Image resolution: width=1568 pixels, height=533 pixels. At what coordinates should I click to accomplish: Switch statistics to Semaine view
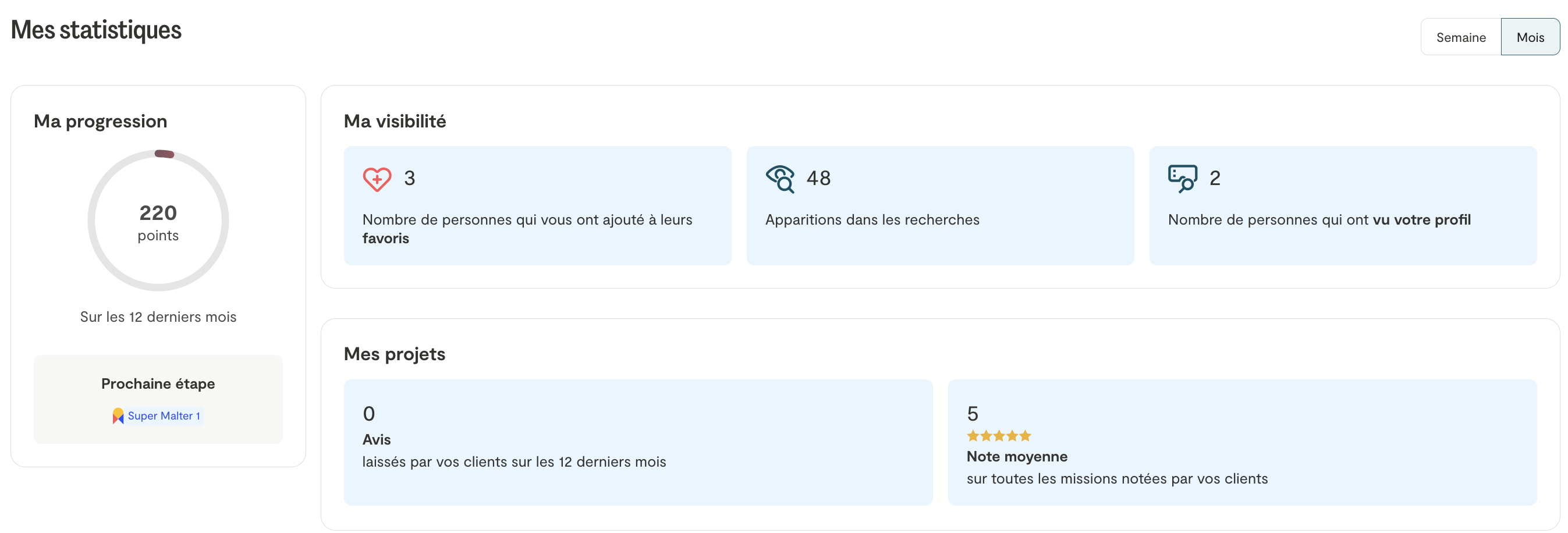pos(1460,38)
